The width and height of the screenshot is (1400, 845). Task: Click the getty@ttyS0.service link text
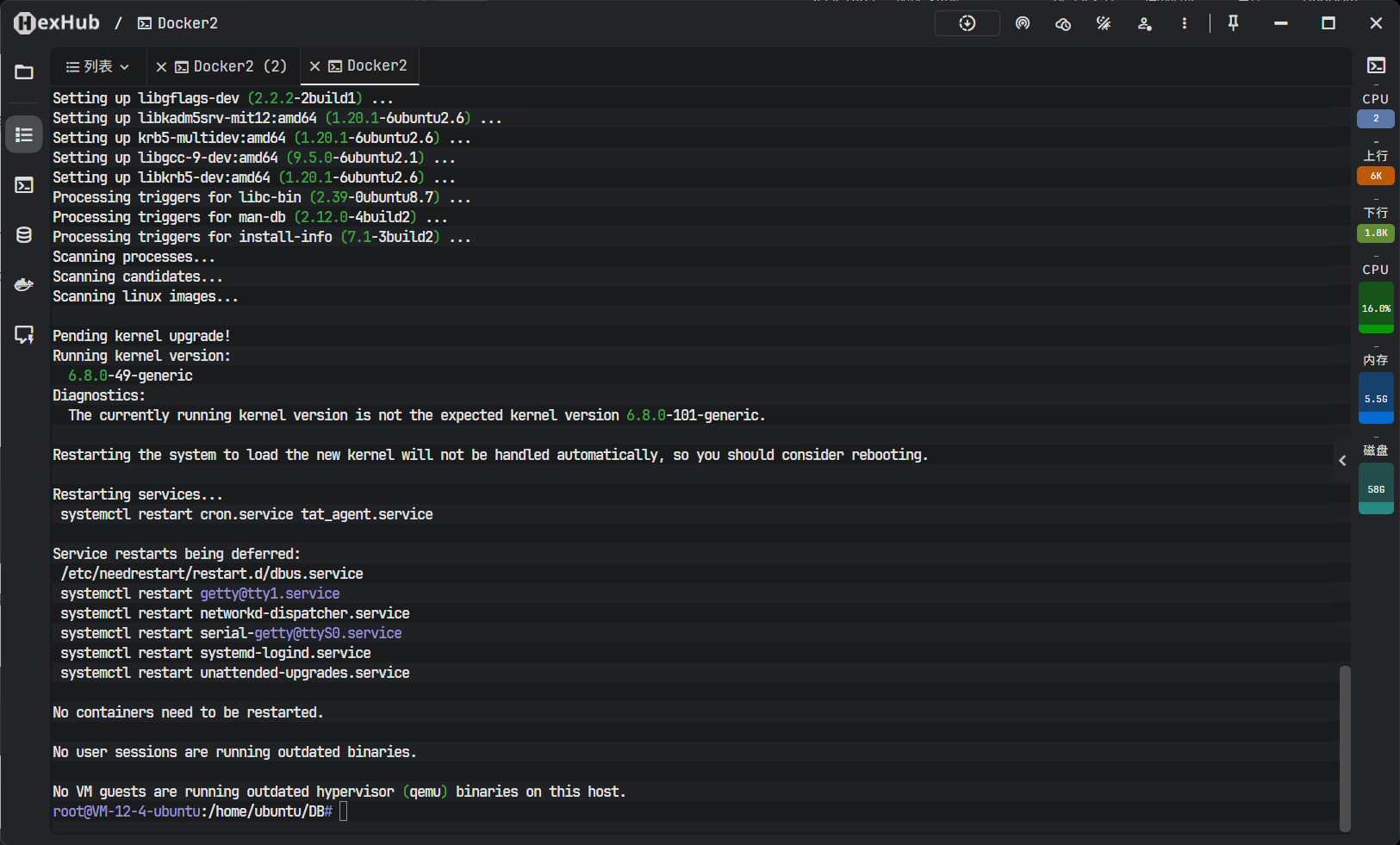327,633
